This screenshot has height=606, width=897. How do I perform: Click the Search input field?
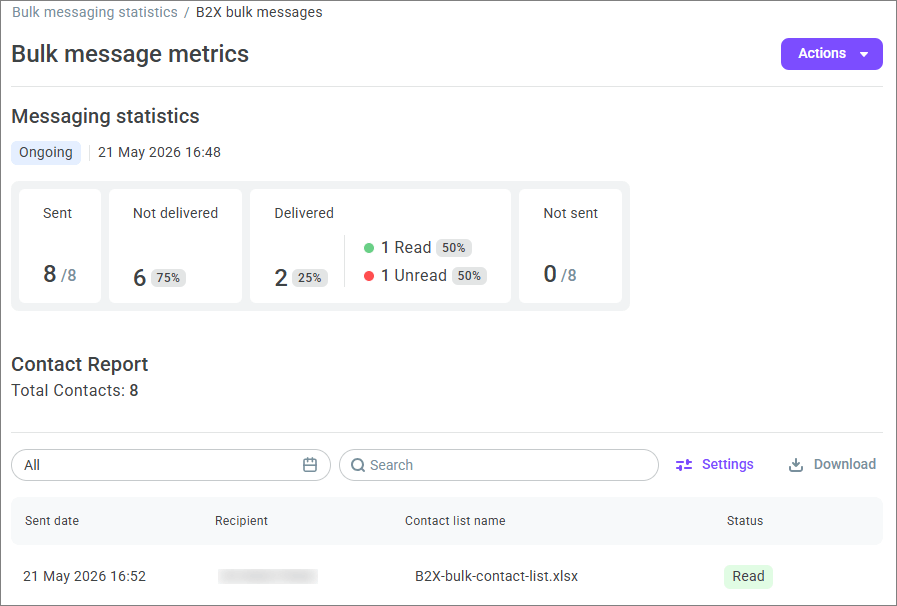point(499,465)
